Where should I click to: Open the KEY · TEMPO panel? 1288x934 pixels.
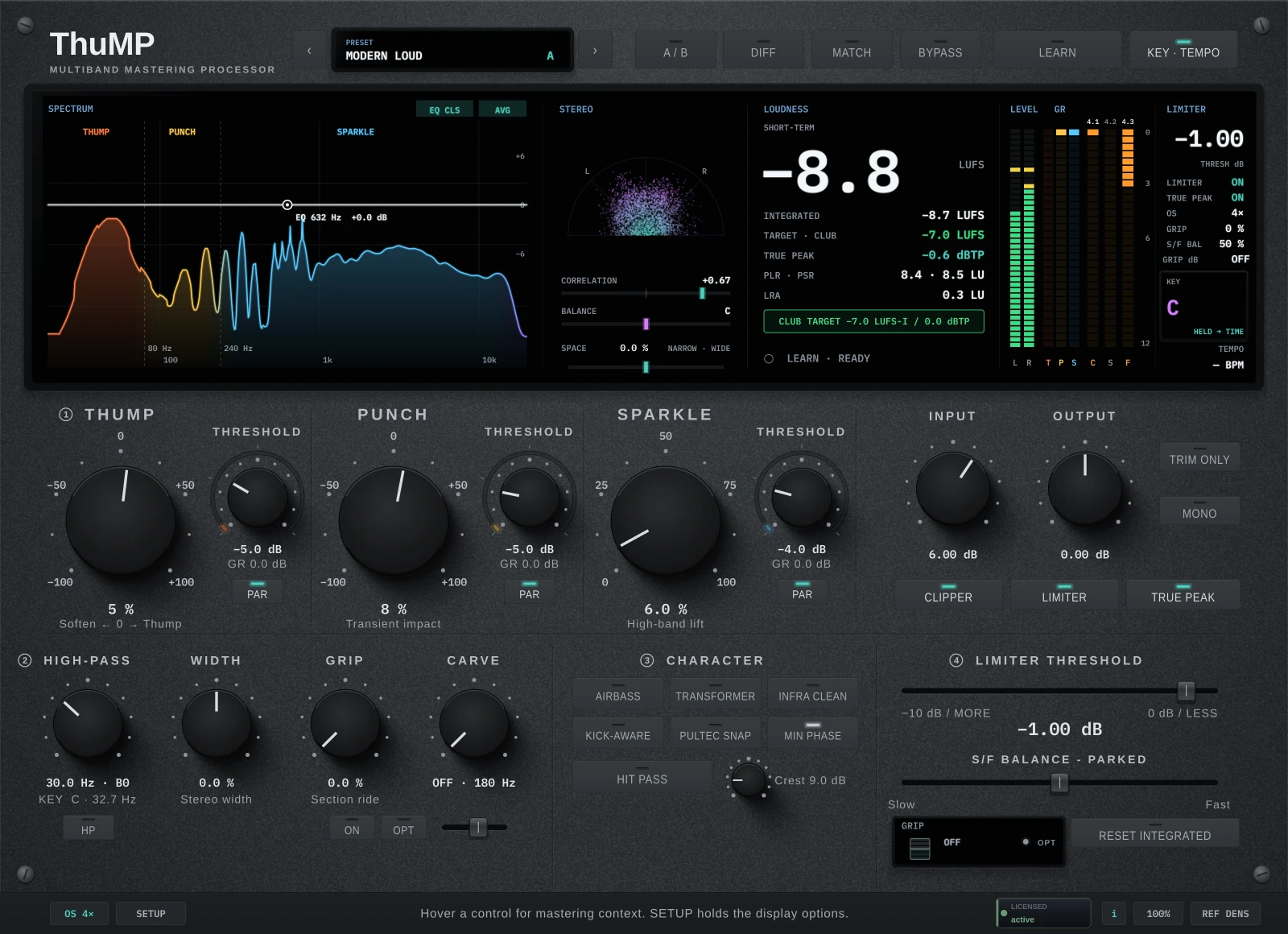(x=1183, y=51)
